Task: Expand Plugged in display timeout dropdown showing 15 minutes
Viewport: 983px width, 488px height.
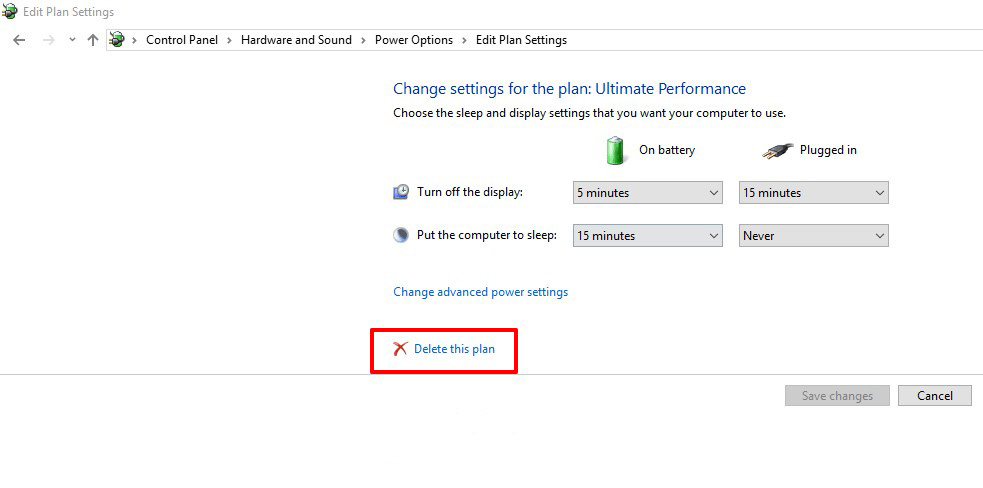Action: 813,193
